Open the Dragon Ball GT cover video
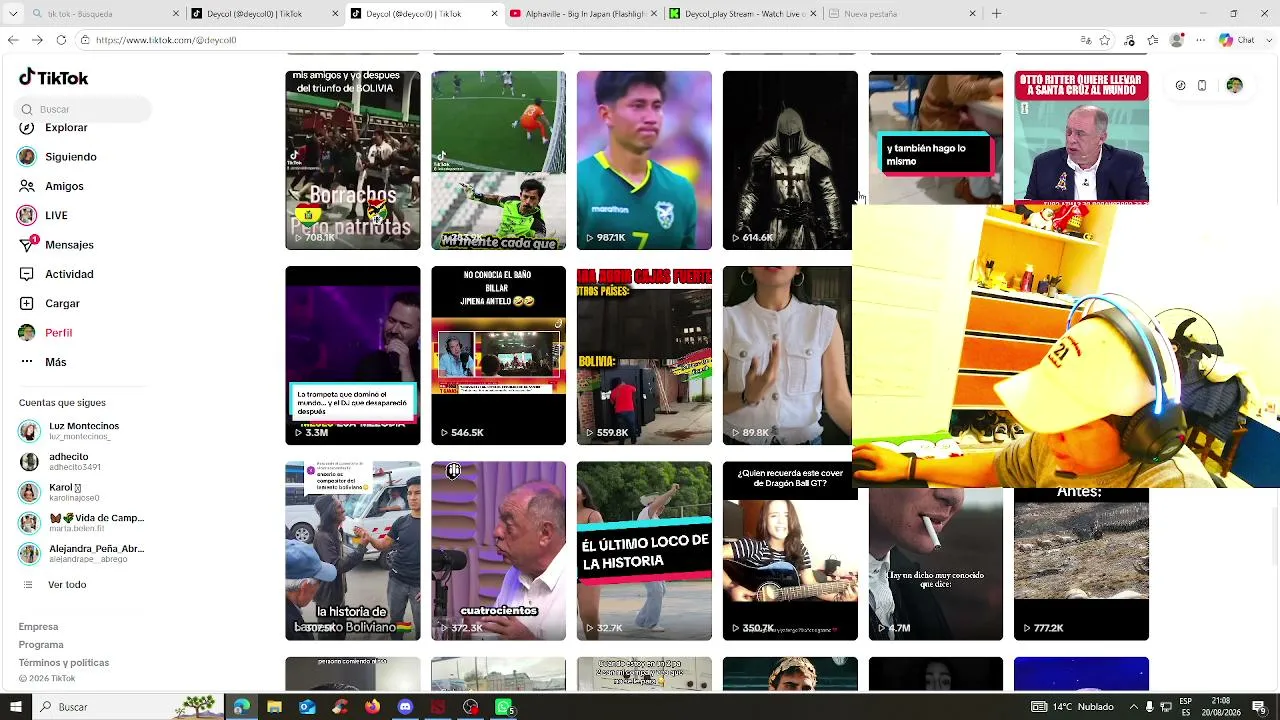 click(790, 551)
